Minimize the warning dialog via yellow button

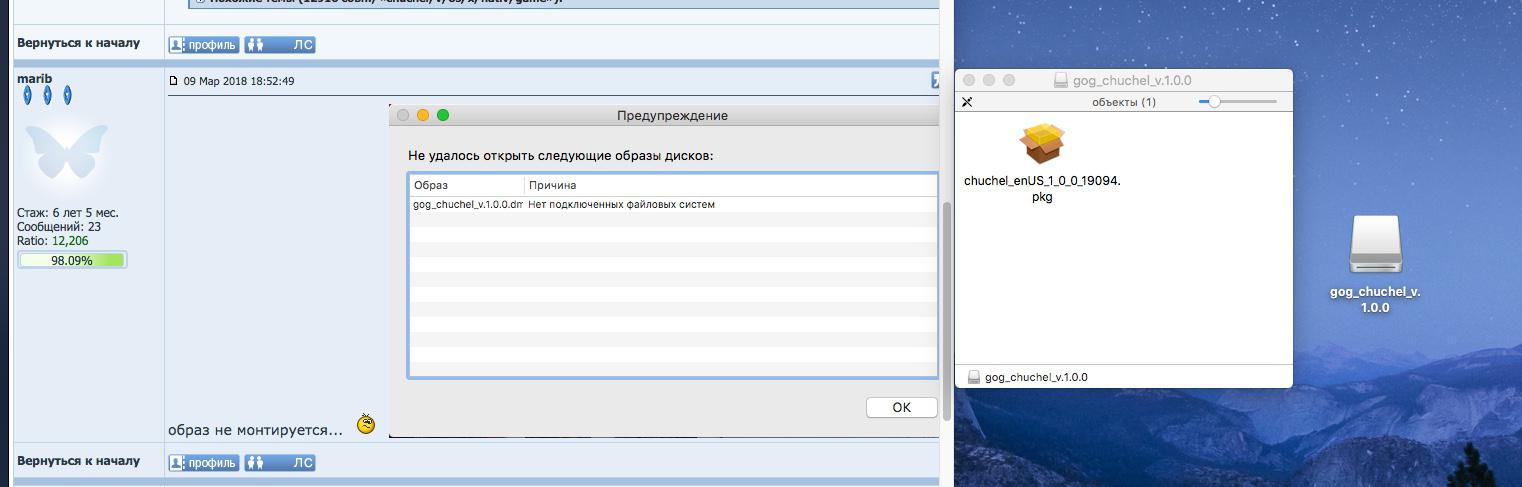[423, 115]
